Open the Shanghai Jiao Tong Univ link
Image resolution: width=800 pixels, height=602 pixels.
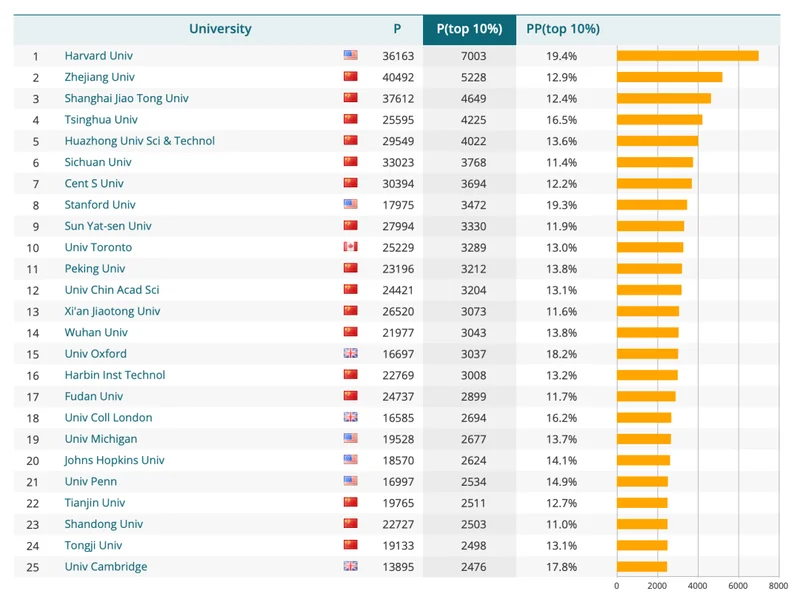click(x=126, y=99)
